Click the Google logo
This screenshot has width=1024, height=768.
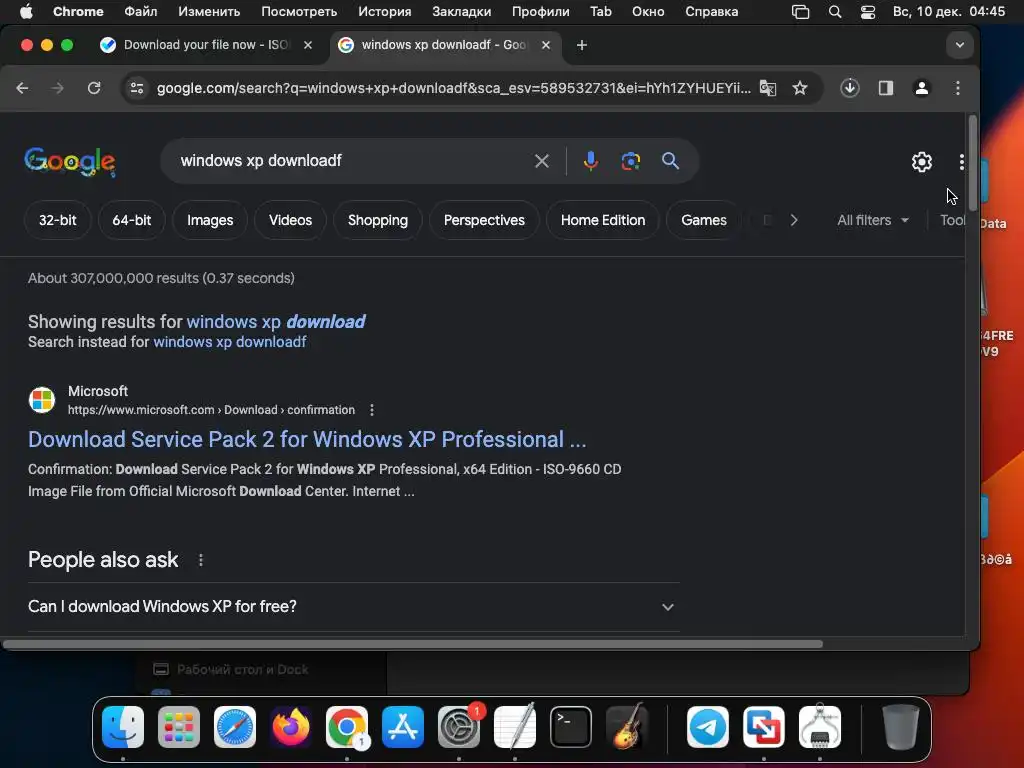[x=70, y=161]
